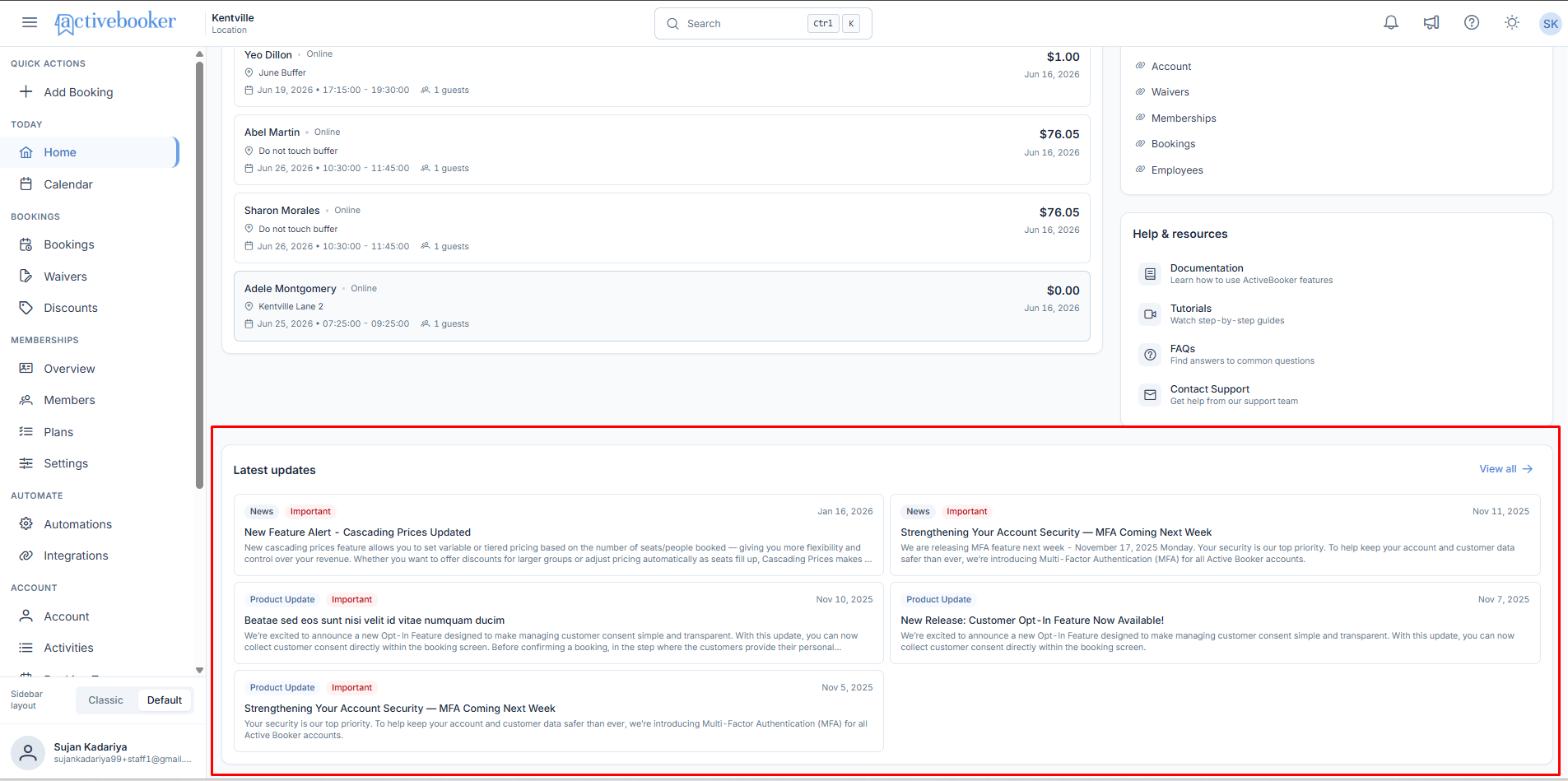Open Sujan Kadariya profile at sidebar bottom
1568x781 pixels.
103,752
